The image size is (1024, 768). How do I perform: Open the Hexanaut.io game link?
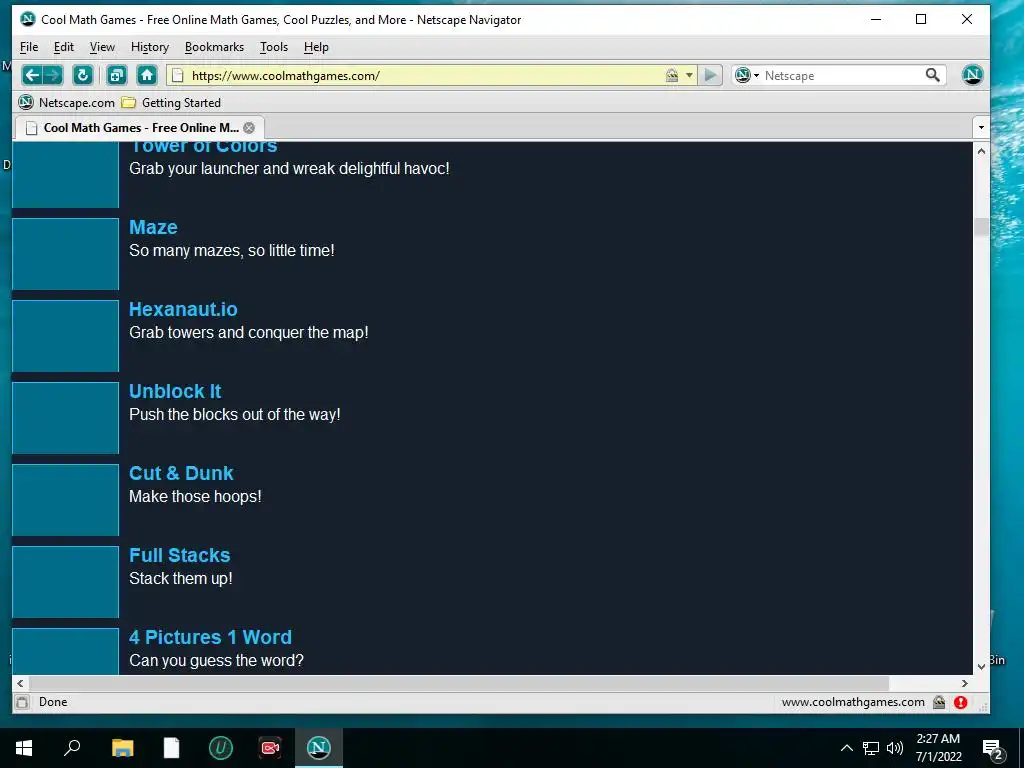click(x=184, y=309)
